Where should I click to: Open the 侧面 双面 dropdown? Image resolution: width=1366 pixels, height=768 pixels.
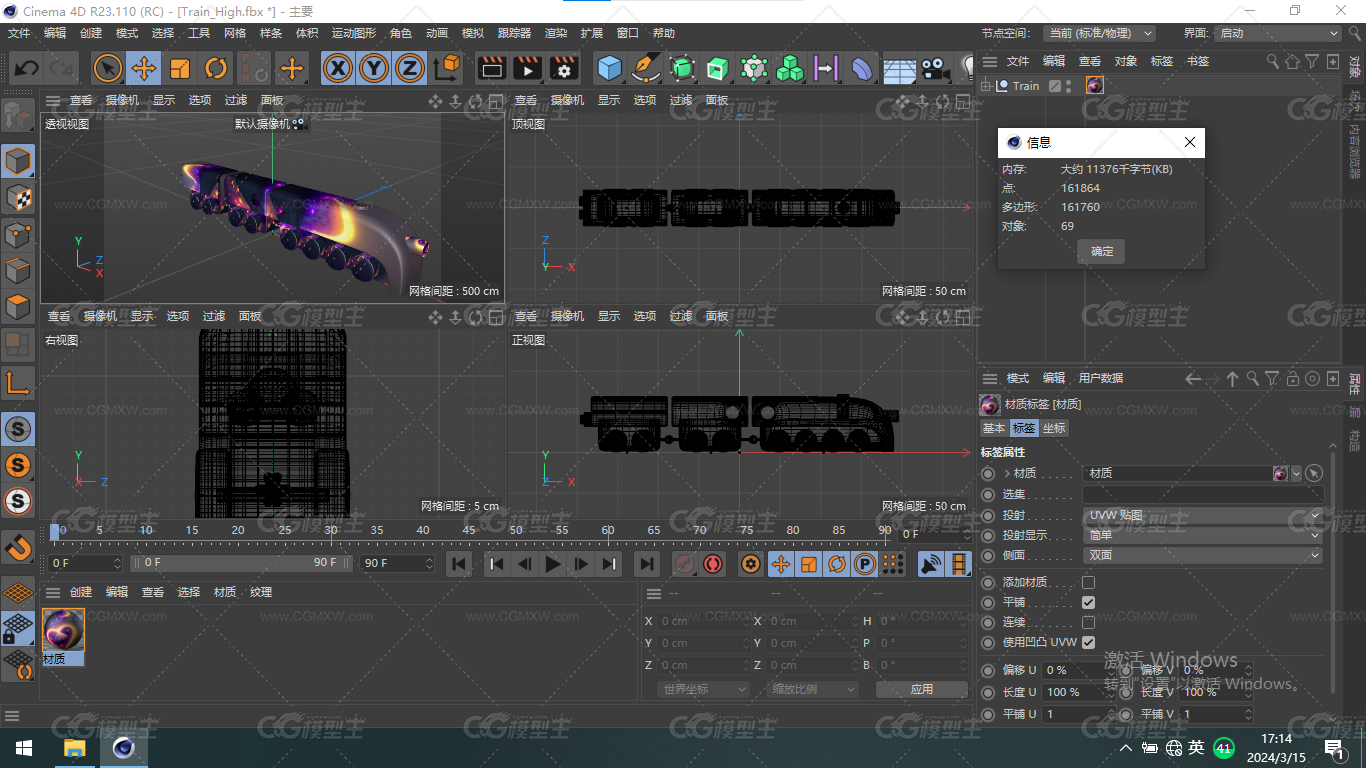click(x=1203, y=555)
